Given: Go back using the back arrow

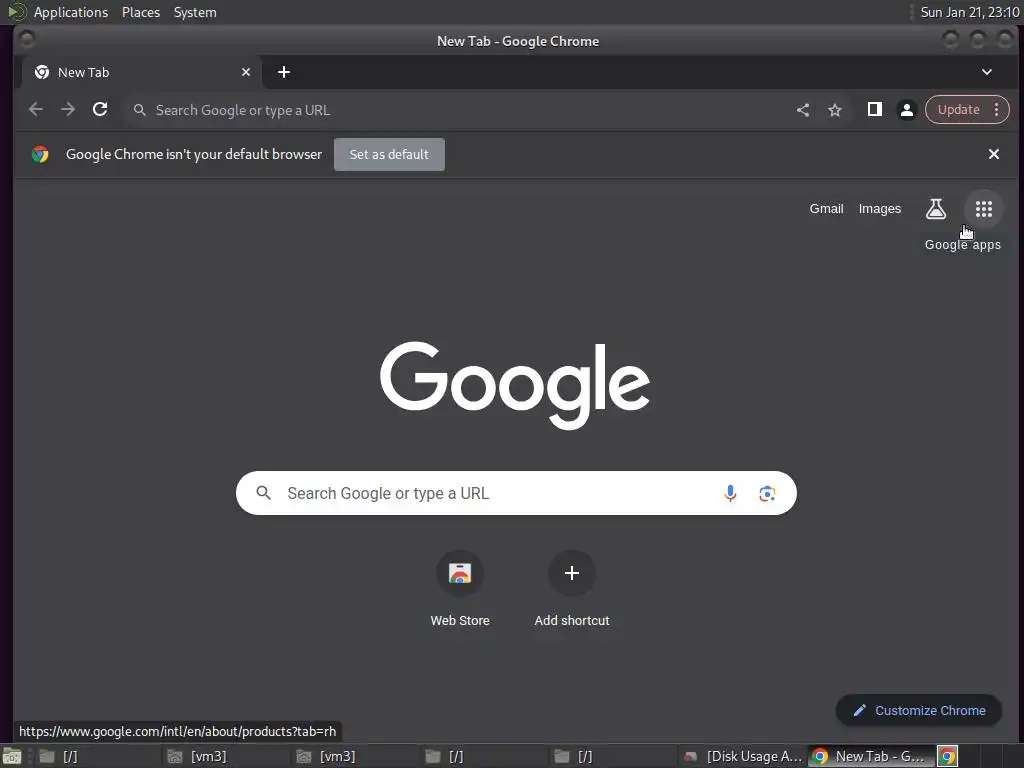Looking at the screenshot, I should [x=36, y=110].
